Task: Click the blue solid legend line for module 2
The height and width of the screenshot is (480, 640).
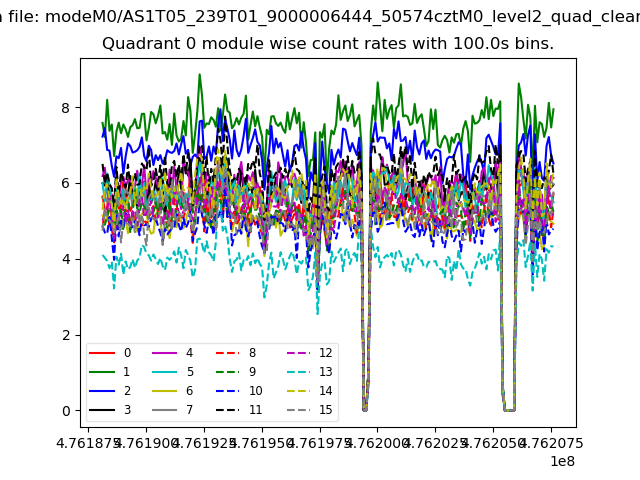Action: coord(101,391)
